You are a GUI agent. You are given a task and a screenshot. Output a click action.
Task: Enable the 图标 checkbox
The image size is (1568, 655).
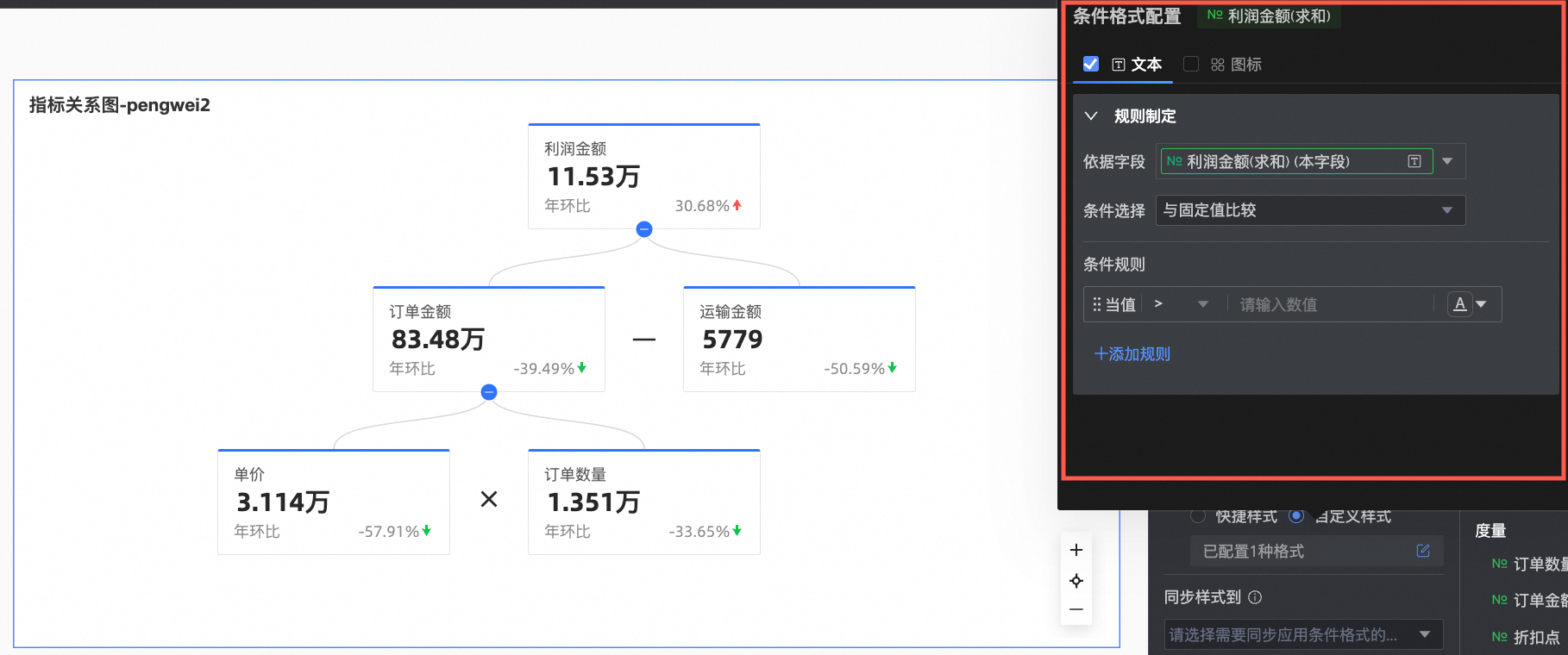click(1191, 64)
